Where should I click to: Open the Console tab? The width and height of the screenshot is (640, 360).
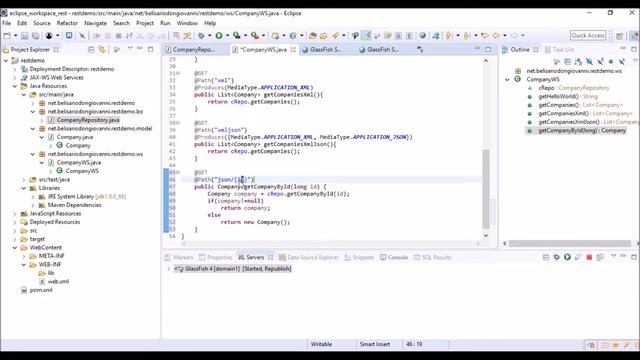[x=394, y=257]
